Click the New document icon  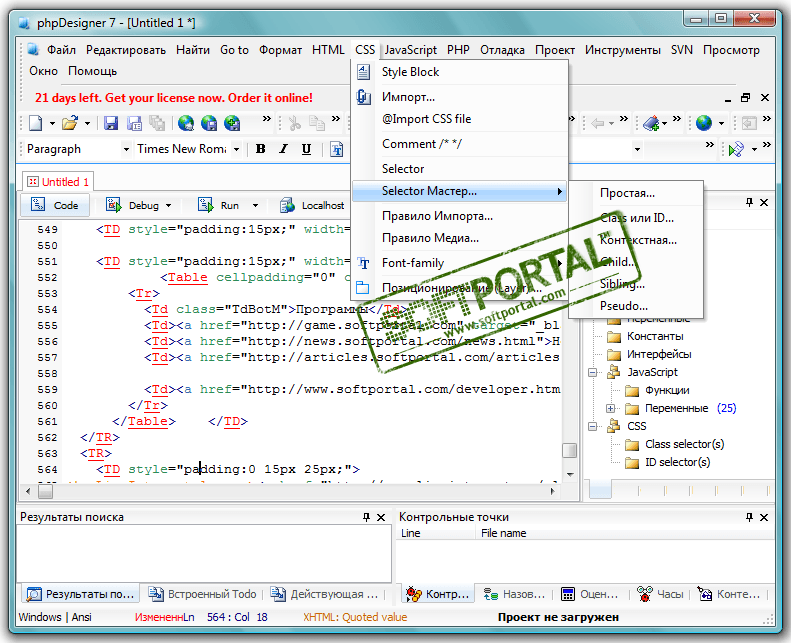click(x=36, y=123)
